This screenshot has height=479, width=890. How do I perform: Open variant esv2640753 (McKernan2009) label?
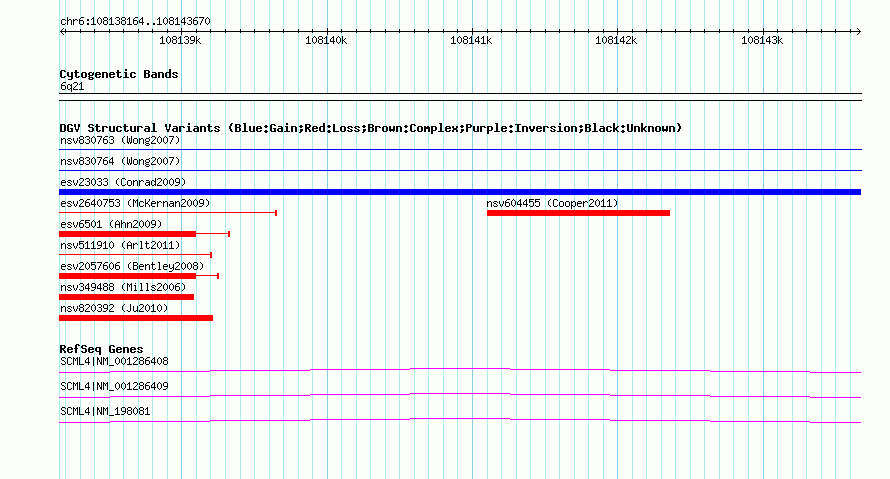coord(135,203)
